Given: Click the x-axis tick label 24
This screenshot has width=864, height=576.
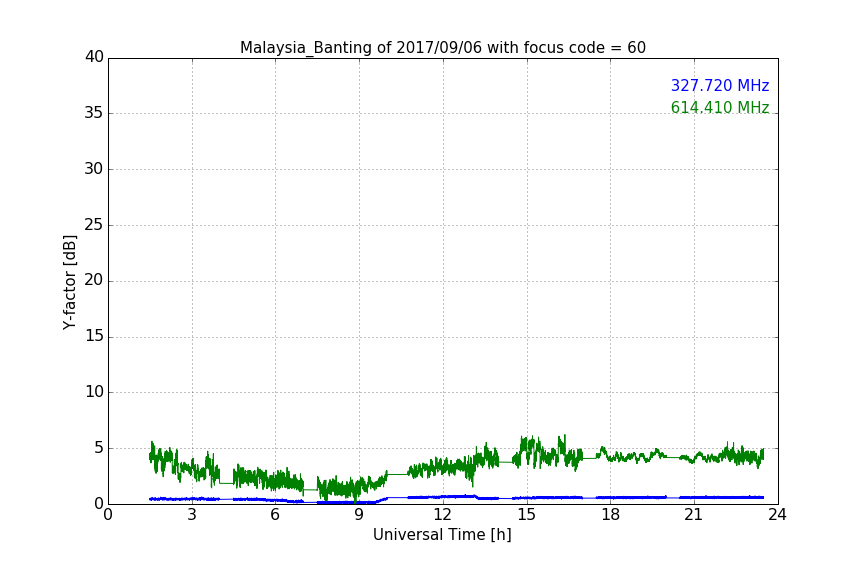Looking at the screenshot, I should [x=777, y=515].
